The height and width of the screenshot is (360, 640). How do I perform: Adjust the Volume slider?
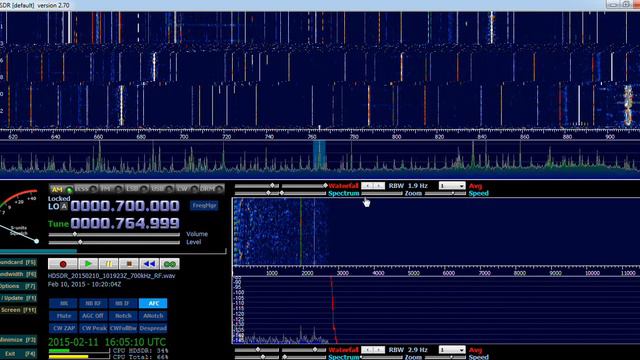pos(114,234)
